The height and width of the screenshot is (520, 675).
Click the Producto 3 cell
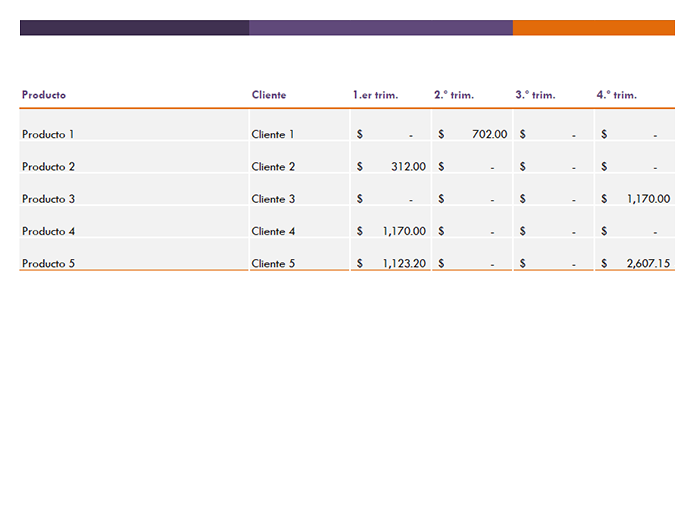tap(48, 199)
